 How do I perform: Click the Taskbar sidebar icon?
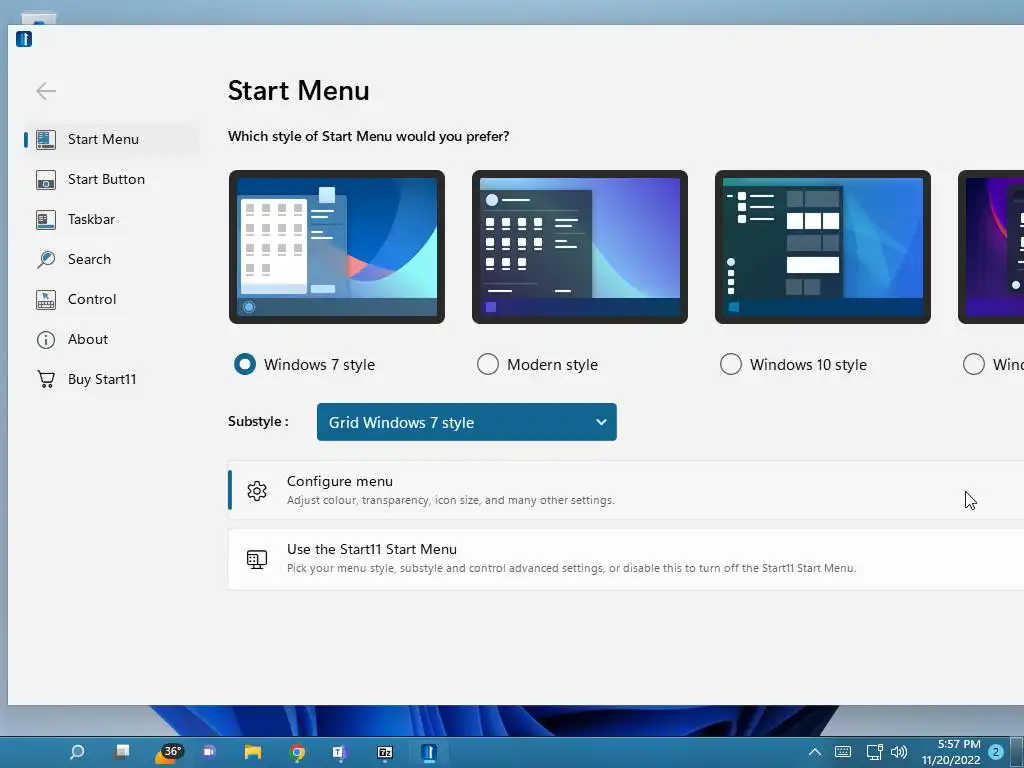point(46,219)
